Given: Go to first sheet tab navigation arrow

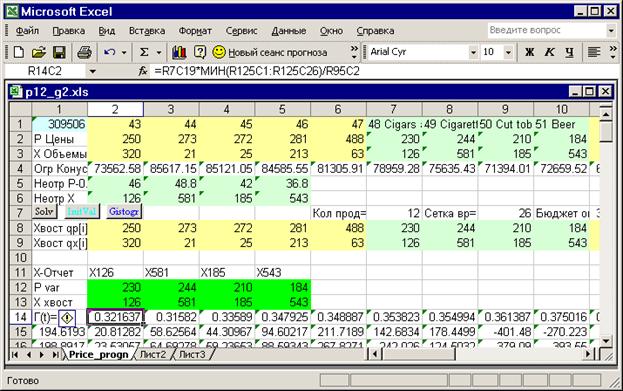Looking at the screenshot, I should [15, 354].
